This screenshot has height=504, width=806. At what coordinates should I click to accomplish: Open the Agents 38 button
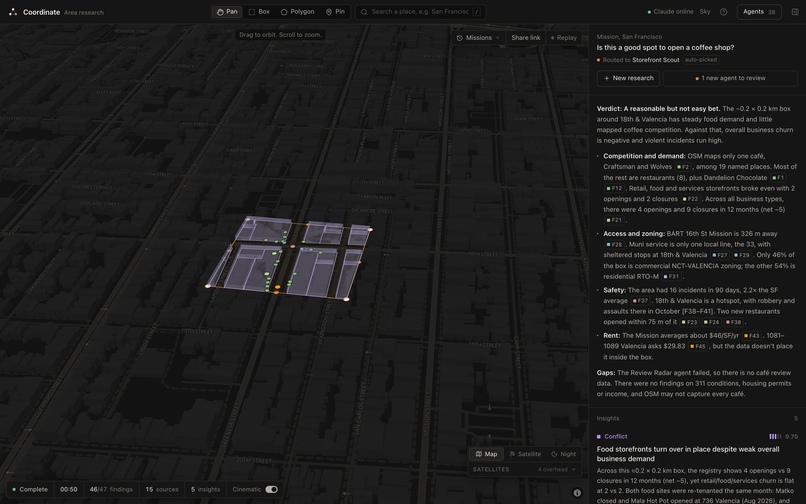click(x=759, y=12)
